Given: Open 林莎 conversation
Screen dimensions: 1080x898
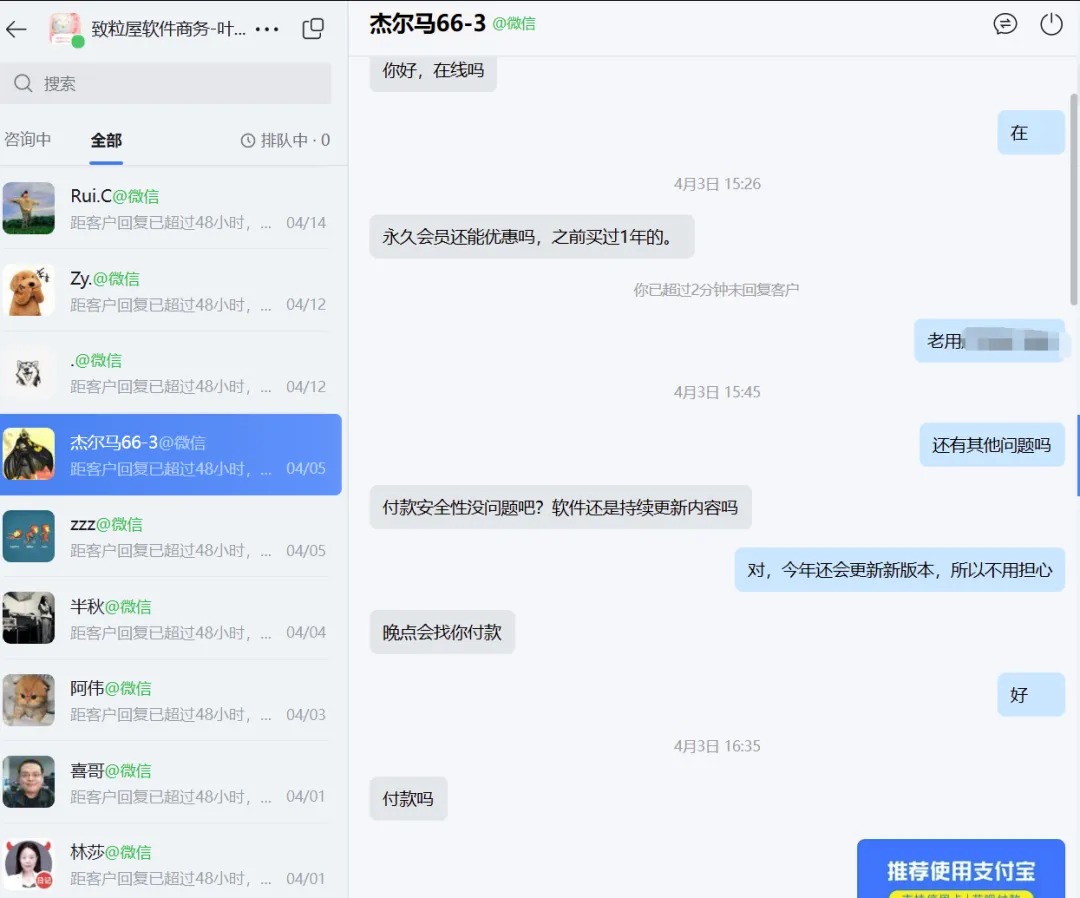Looking at the screenshot, I should point(171,864).
